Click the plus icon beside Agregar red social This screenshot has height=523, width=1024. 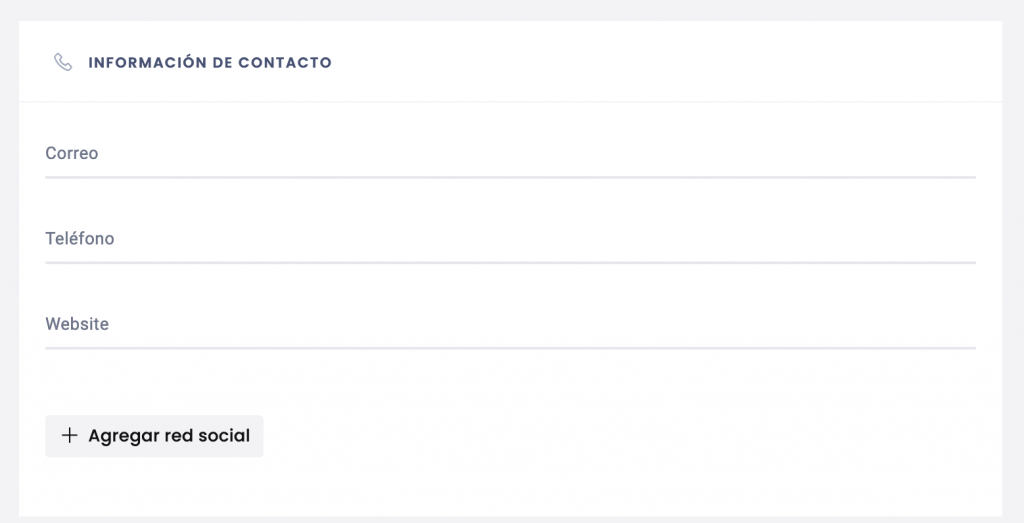pyautogui.click(x=69, y=436)
